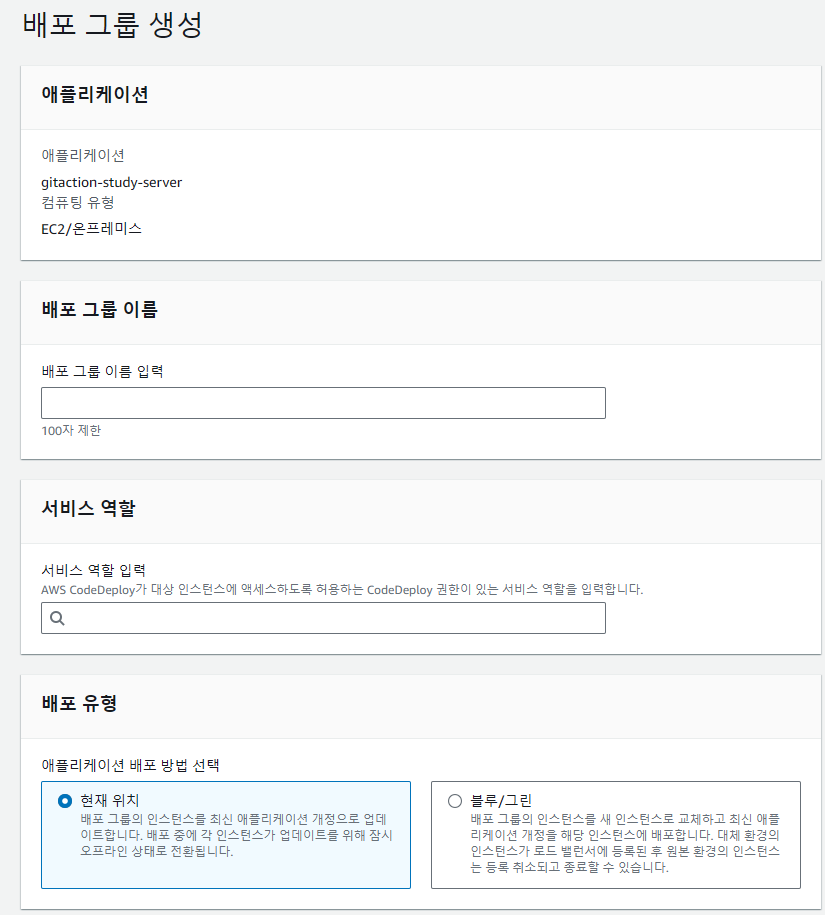Click the 애플리케이션 section header

tap(95, 95)
